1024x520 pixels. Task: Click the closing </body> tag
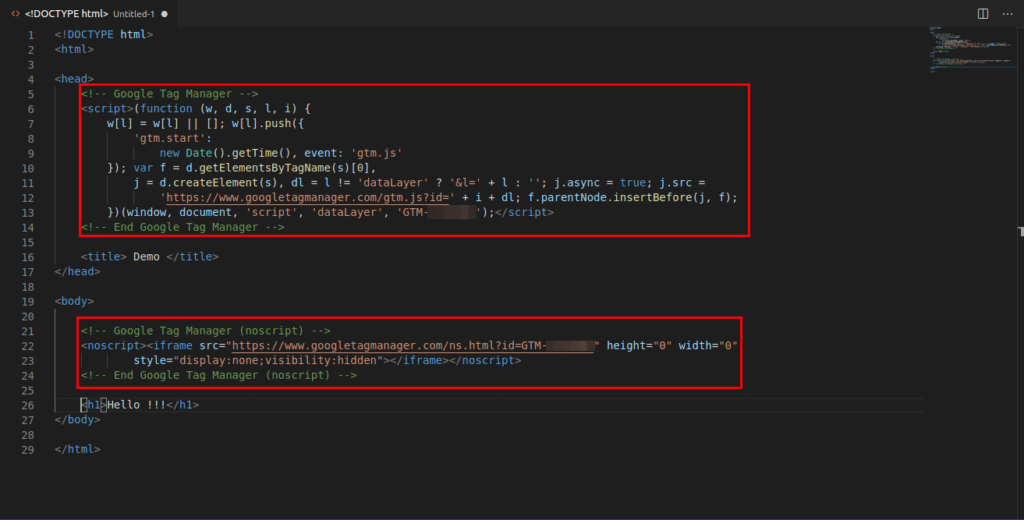tap(78, 419)
